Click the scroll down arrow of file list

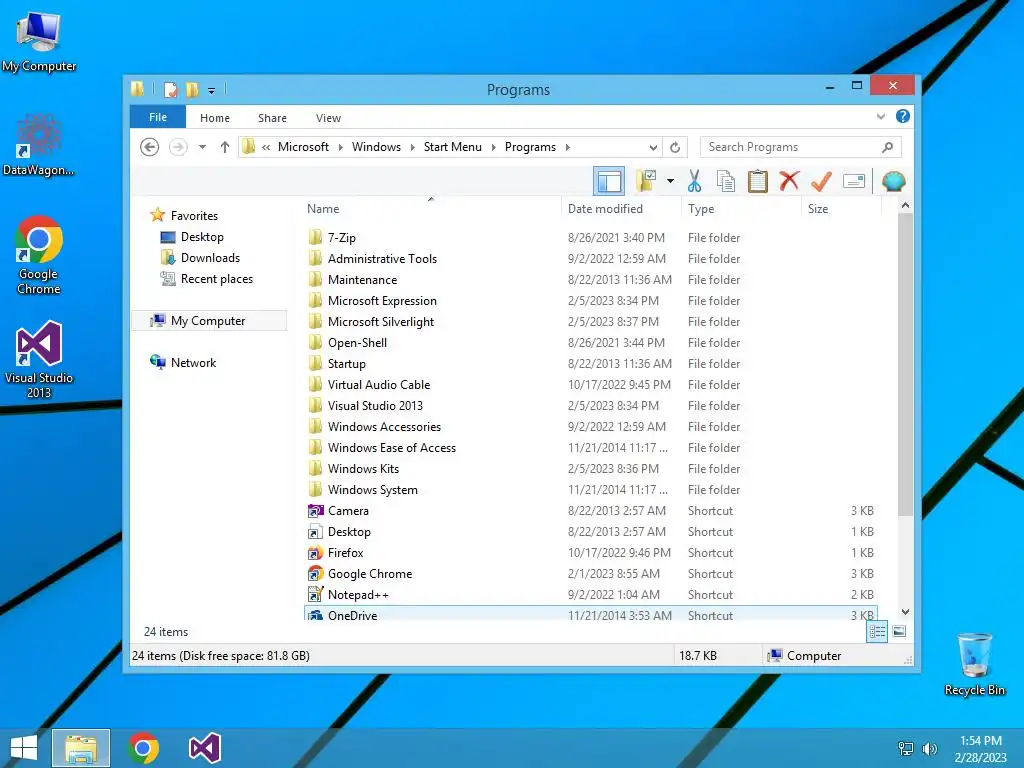pyautogui.click(x=905, y=612)
